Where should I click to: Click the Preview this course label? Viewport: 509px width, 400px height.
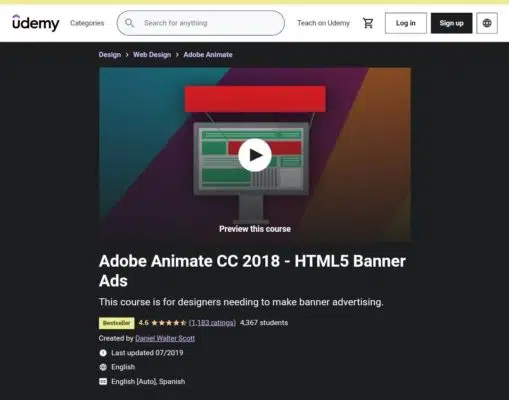pyautogui.click(x=255, y=229)
